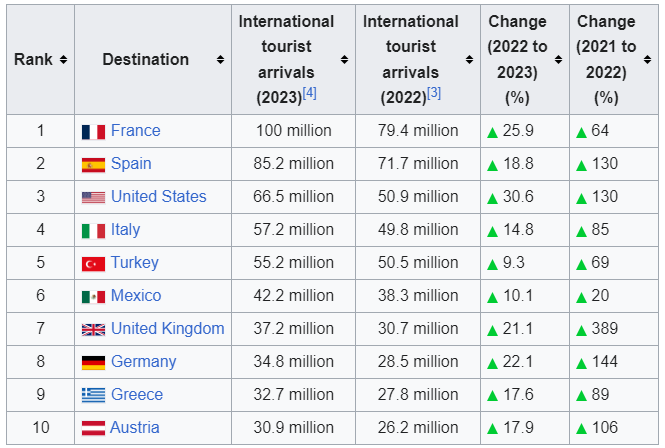Click the United States flag icon
The image size is (665, 448).
(93, 197)
